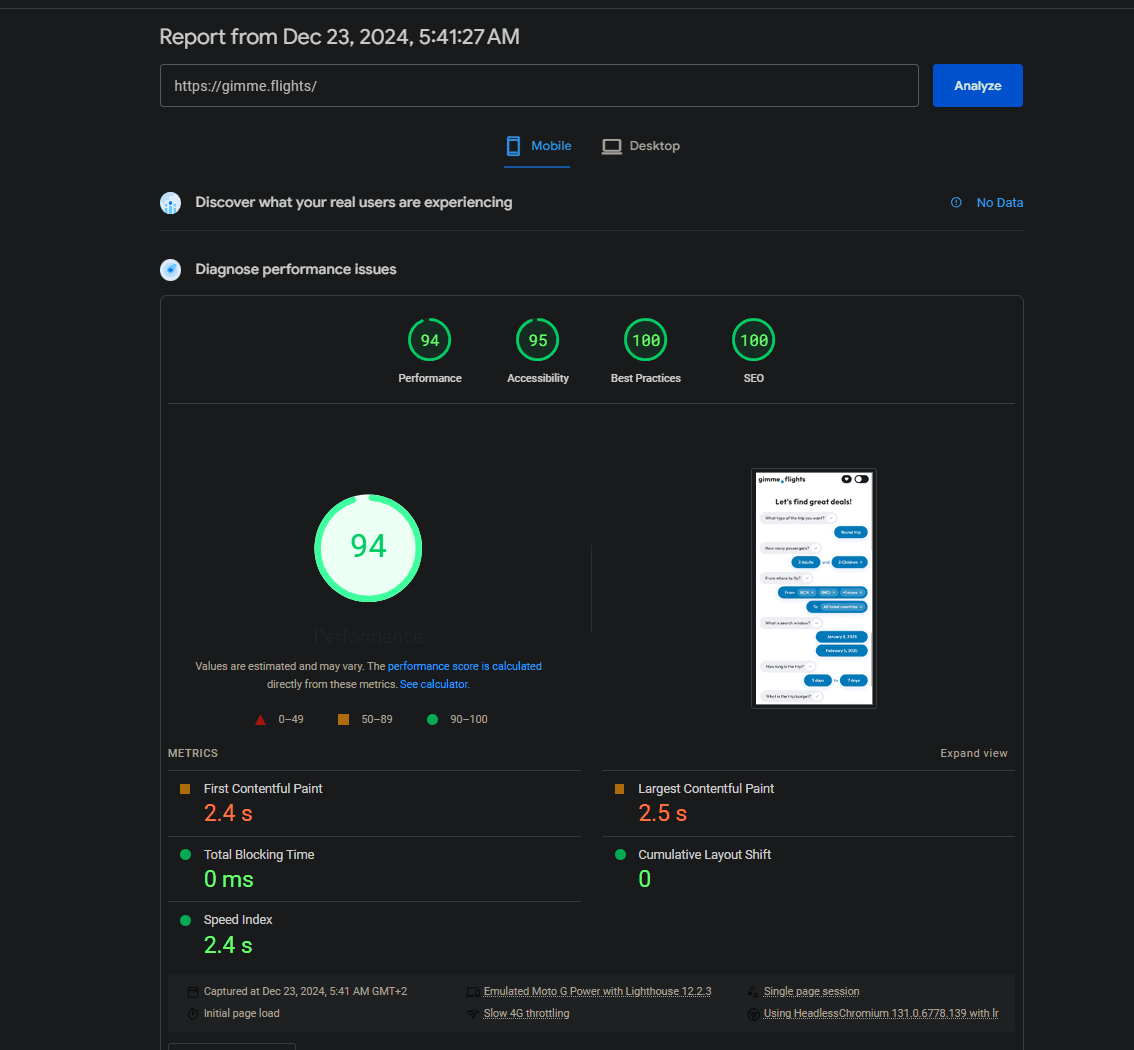Viewport: 1134px width, 1050px height.
Task: Click the large 94 performance gauge
Action: click(368, 547)
